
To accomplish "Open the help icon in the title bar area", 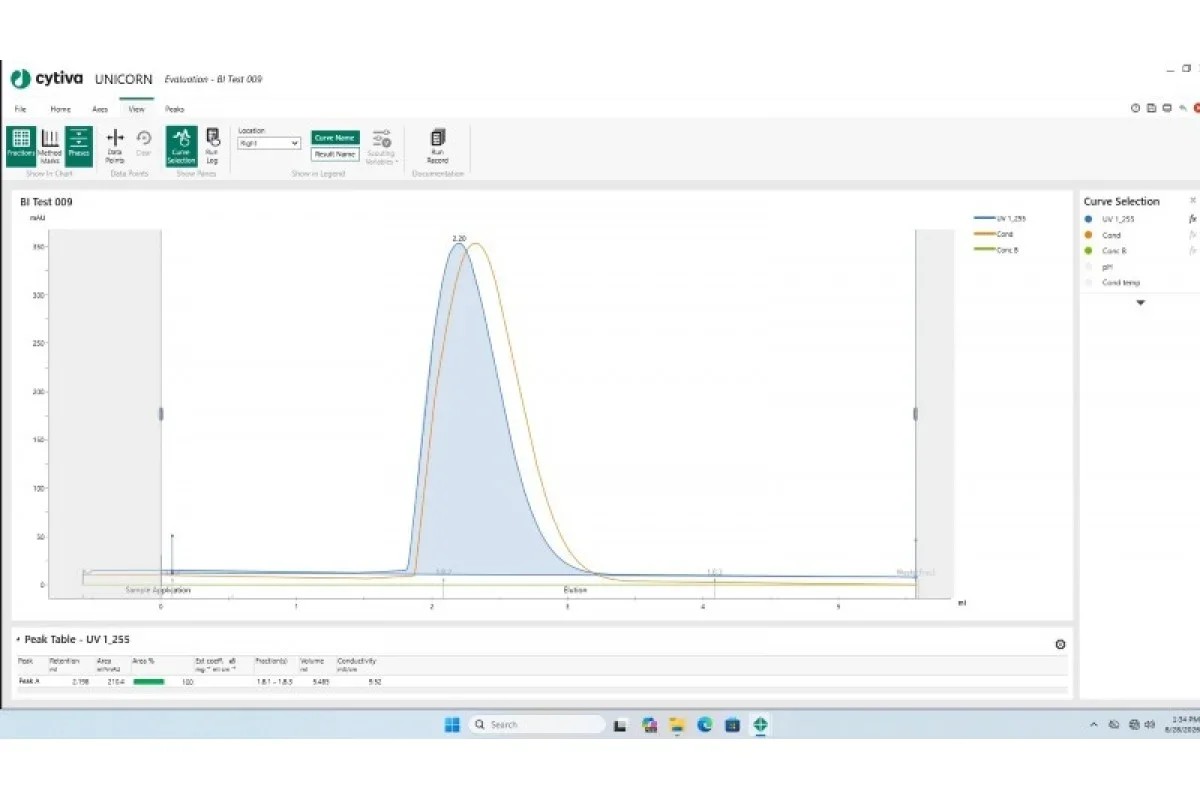I will point(1136,108).
